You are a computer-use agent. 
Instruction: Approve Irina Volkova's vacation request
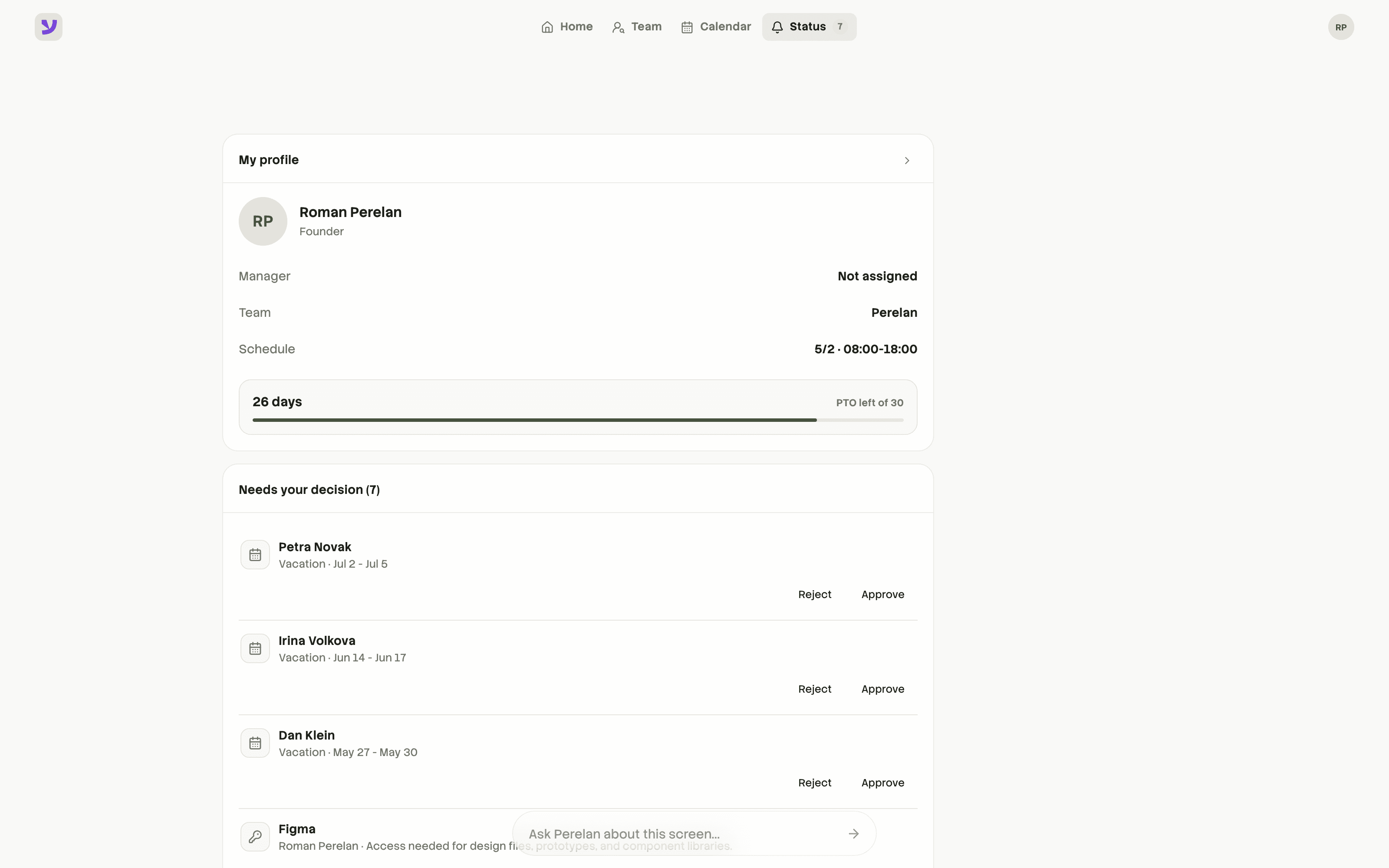point(883,689)
